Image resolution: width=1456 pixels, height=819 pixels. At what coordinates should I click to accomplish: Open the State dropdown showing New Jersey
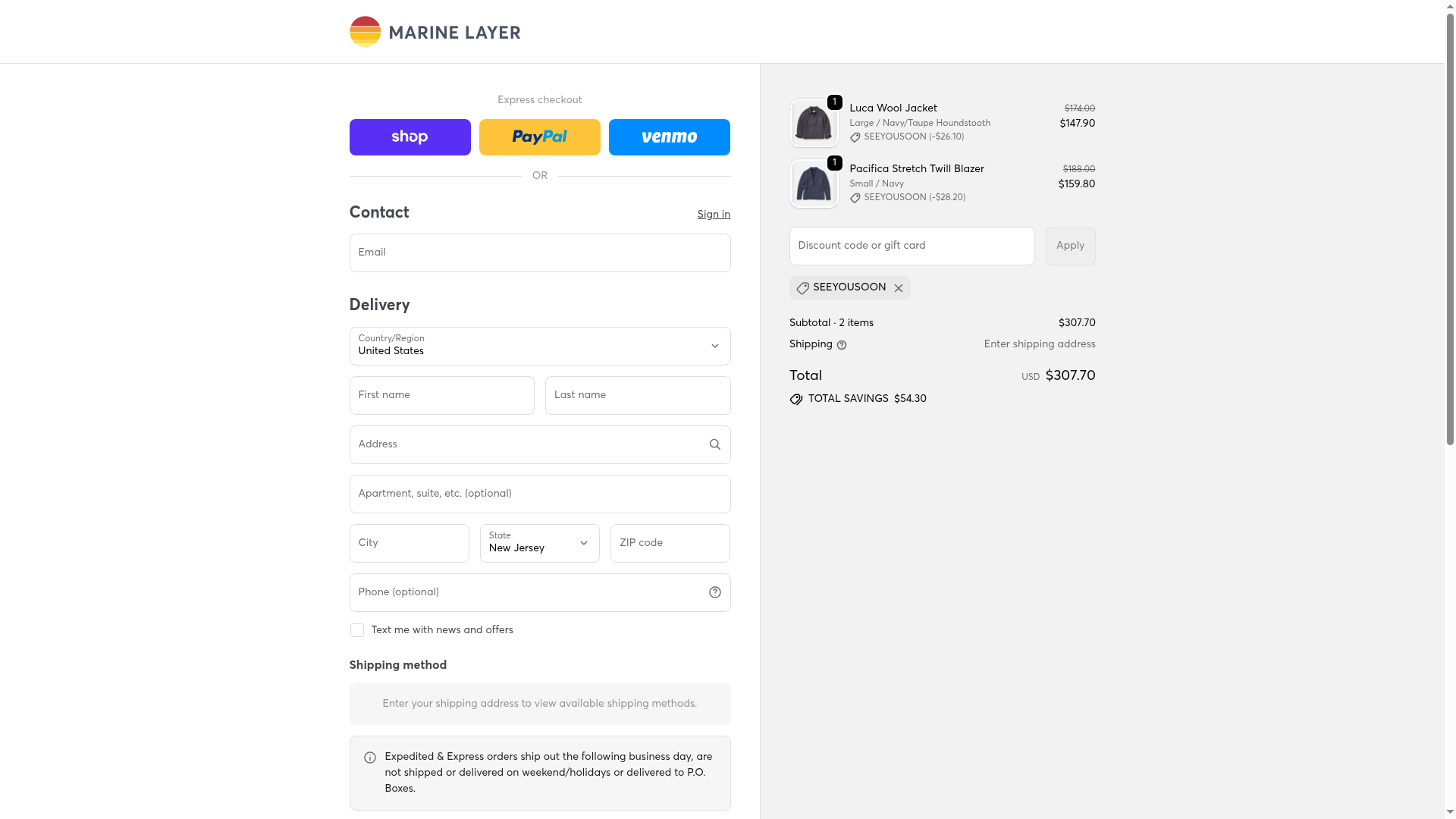coord(539,543)
